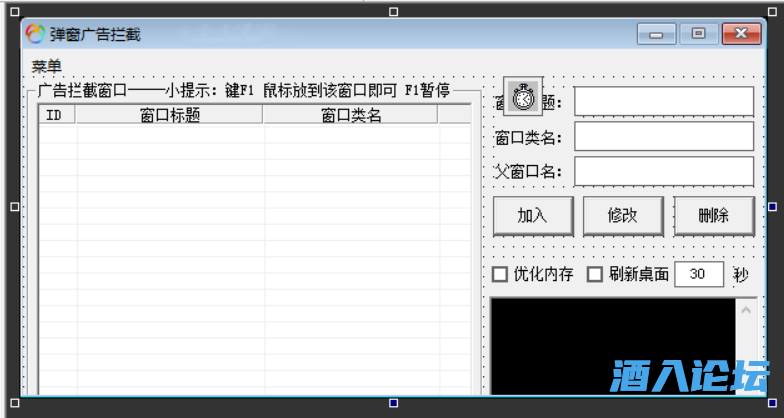Minimize the 弹窗广告拦截 window
The image size is (784, 418).
[x=656, y=34]
